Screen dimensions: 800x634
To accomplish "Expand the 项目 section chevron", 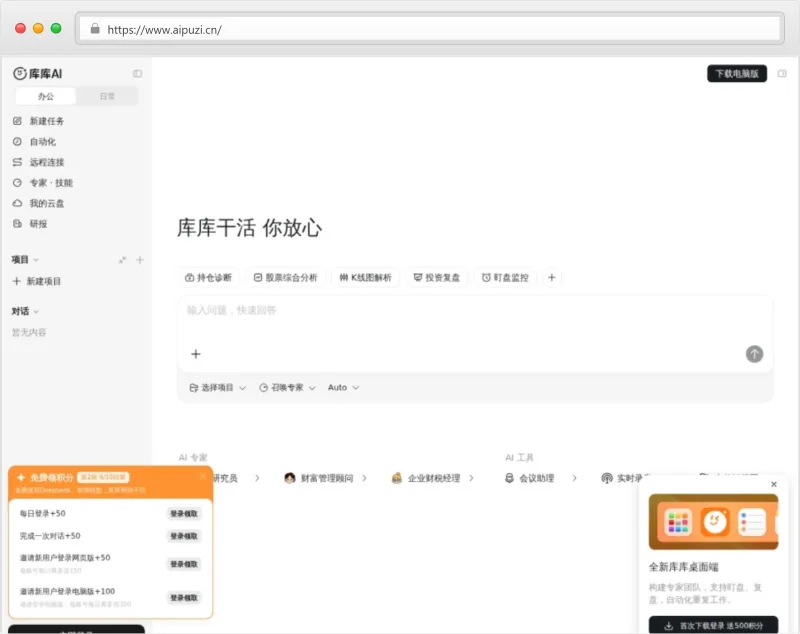I will [36, 260].
